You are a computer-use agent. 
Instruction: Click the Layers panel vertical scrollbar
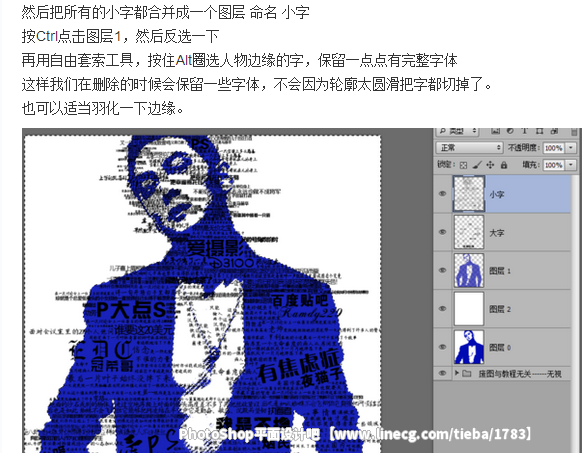[x=576, y=313]
